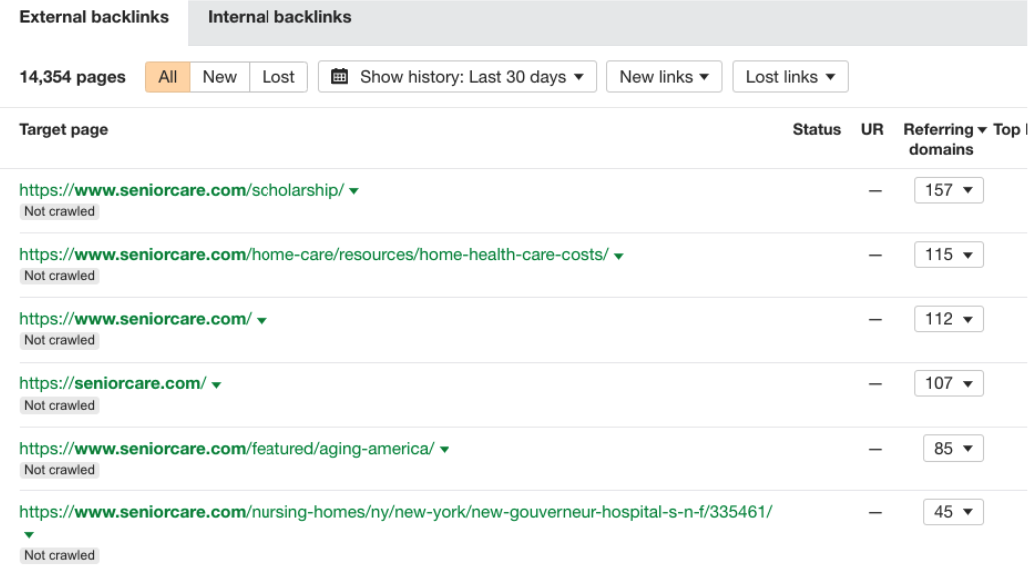Open the scholarship page URL link

click(180, 189)
